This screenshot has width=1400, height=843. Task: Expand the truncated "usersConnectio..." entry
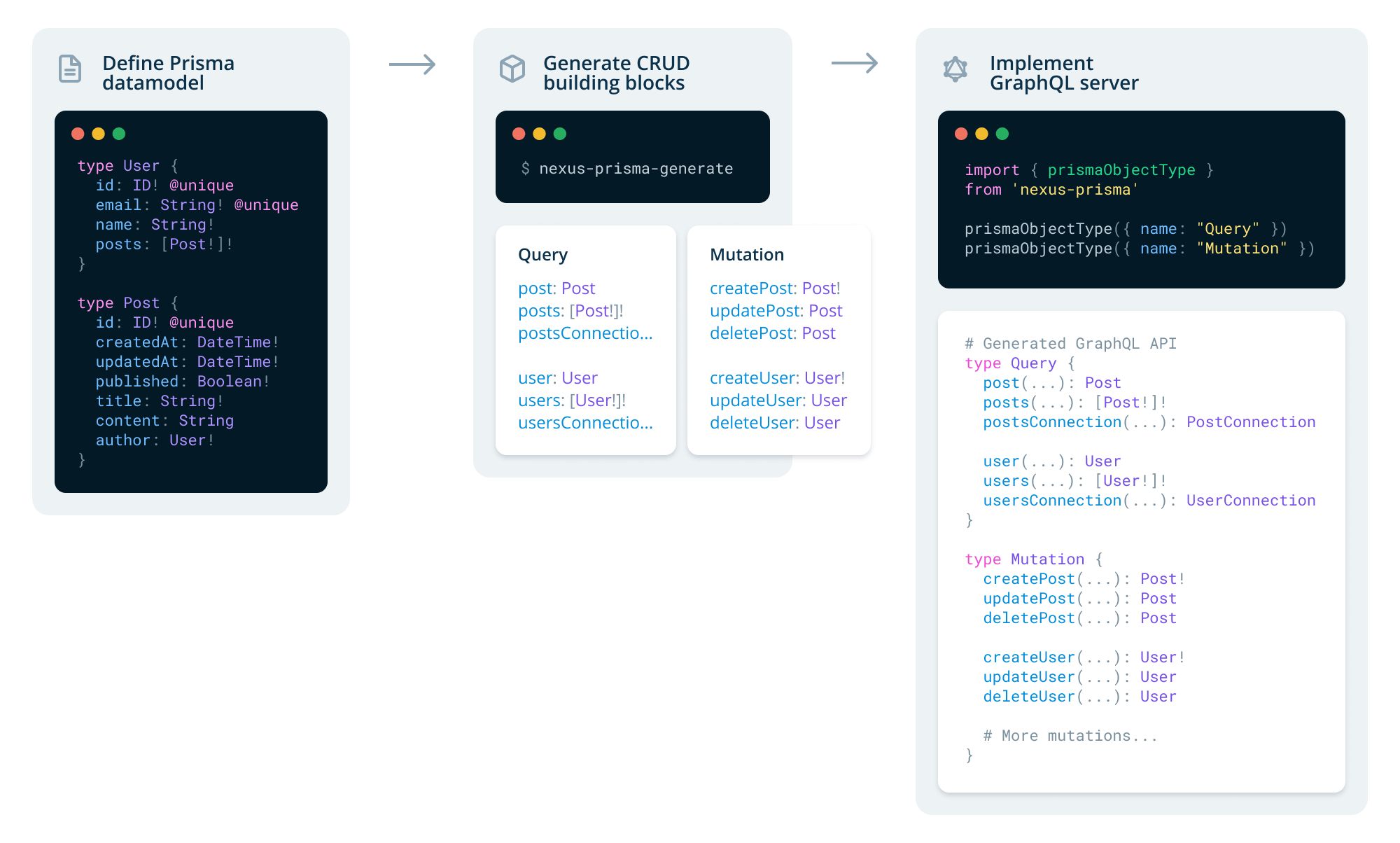pos(585,423)
